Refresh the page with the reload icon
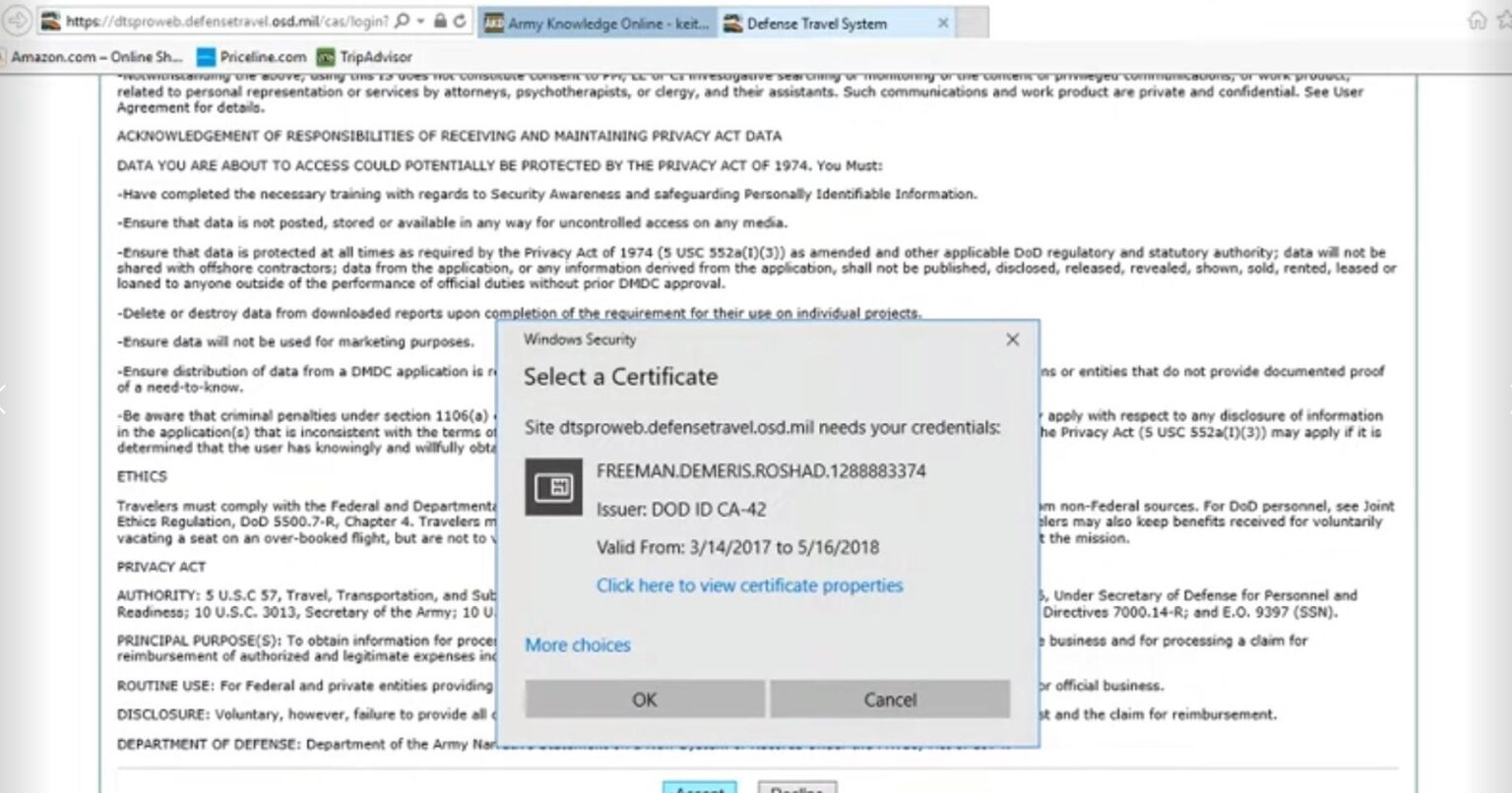The width and height of the screenshot is (1512, 793). tap(460, 21)
